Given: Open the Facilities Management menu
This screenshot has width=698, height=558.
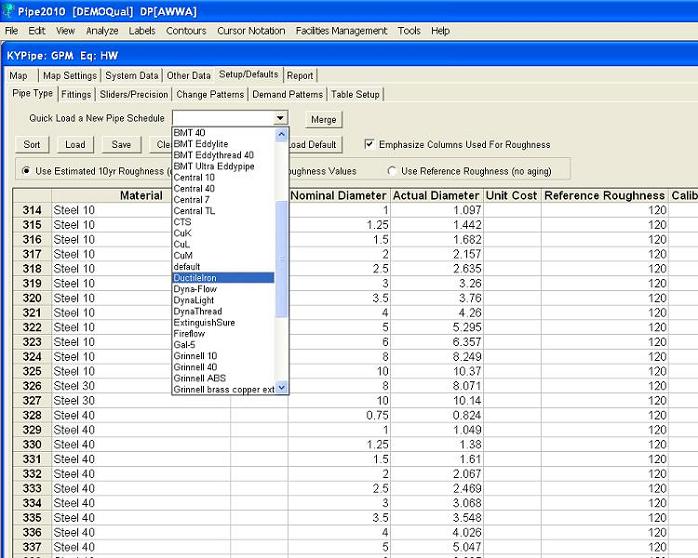Looking at the screenshot, I should tap(341, 31).
